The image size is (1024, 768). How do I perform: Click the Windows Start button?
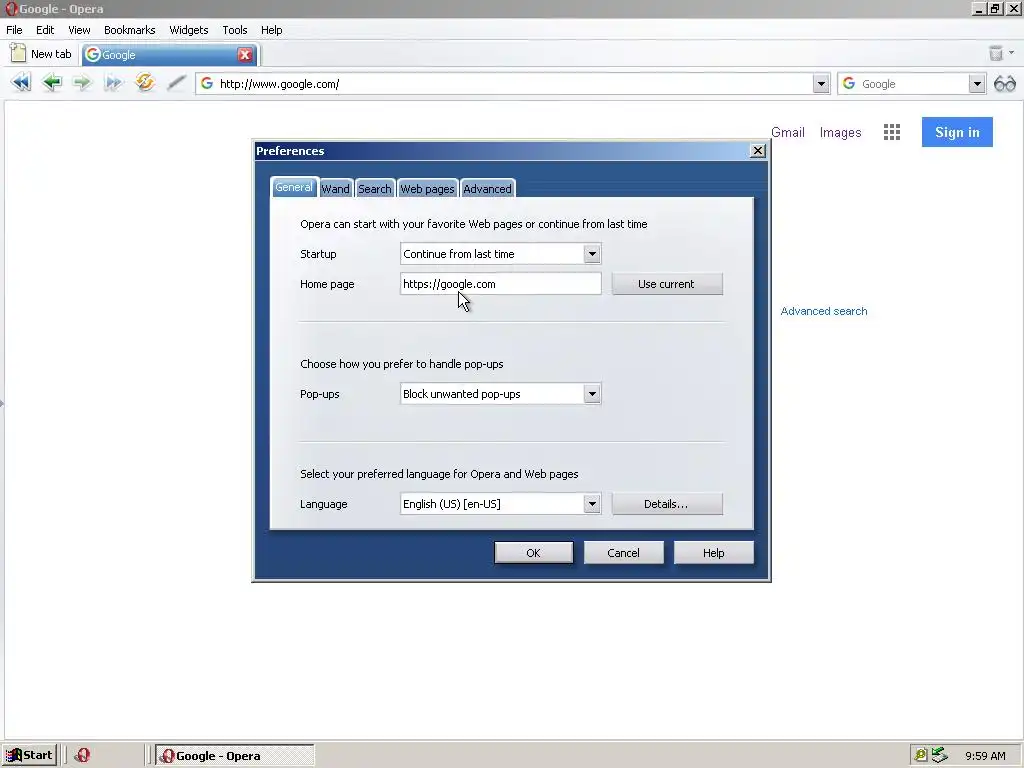click(x=29, y=756)
